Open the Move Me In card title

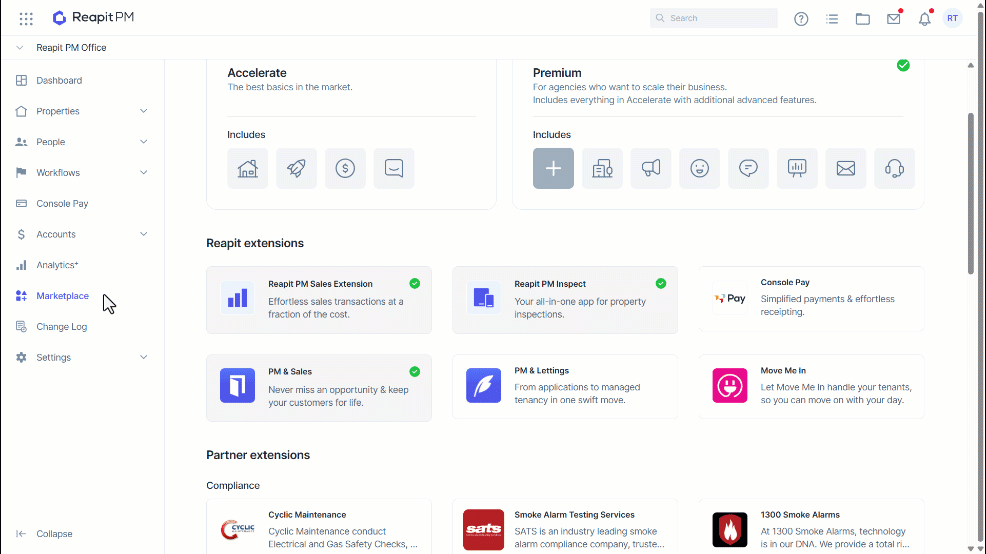point(783,371)
